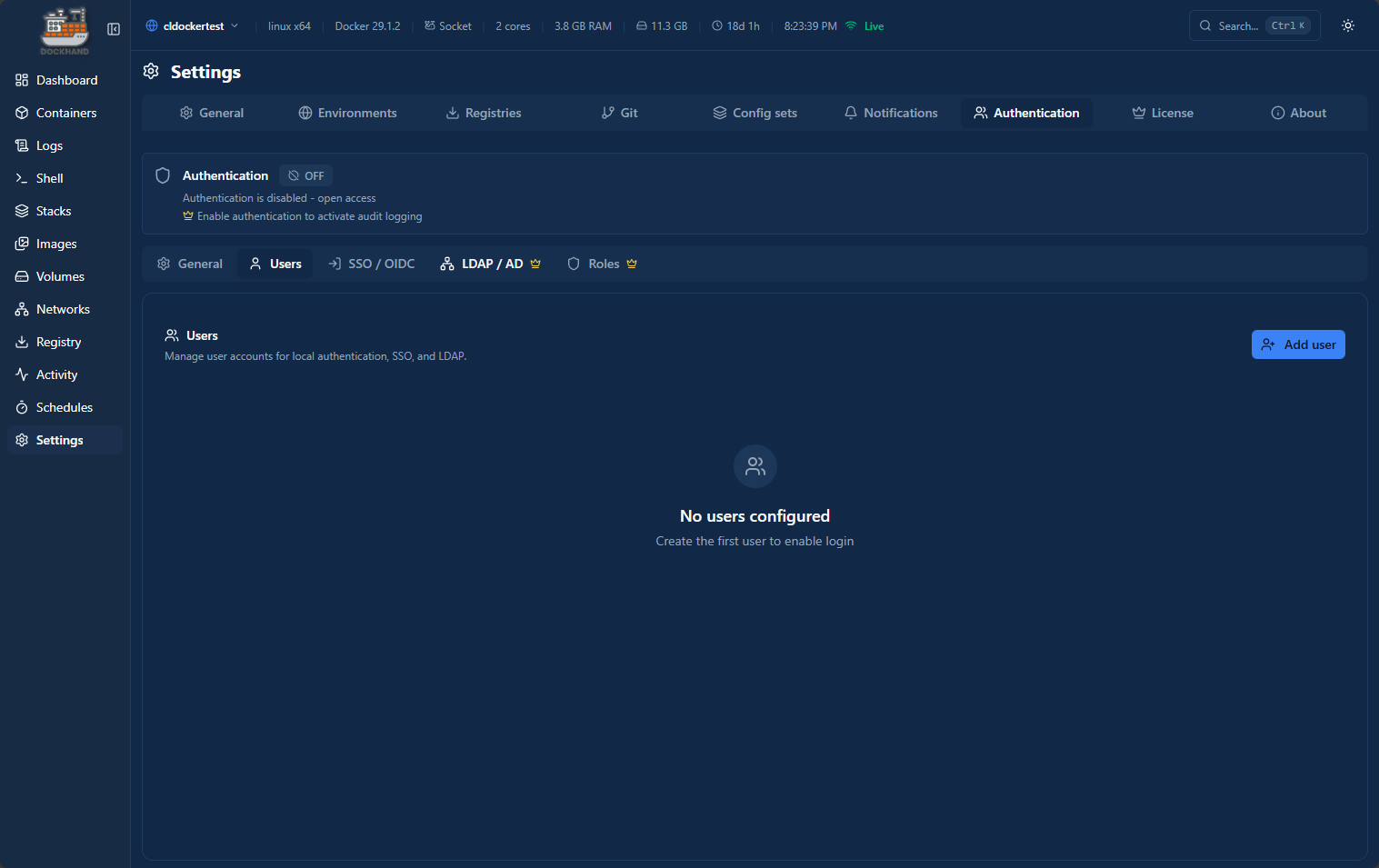1379x868 pixels.
Task: Switch to the SSO / OIDC tab
Action: click(x=371, y=263)
